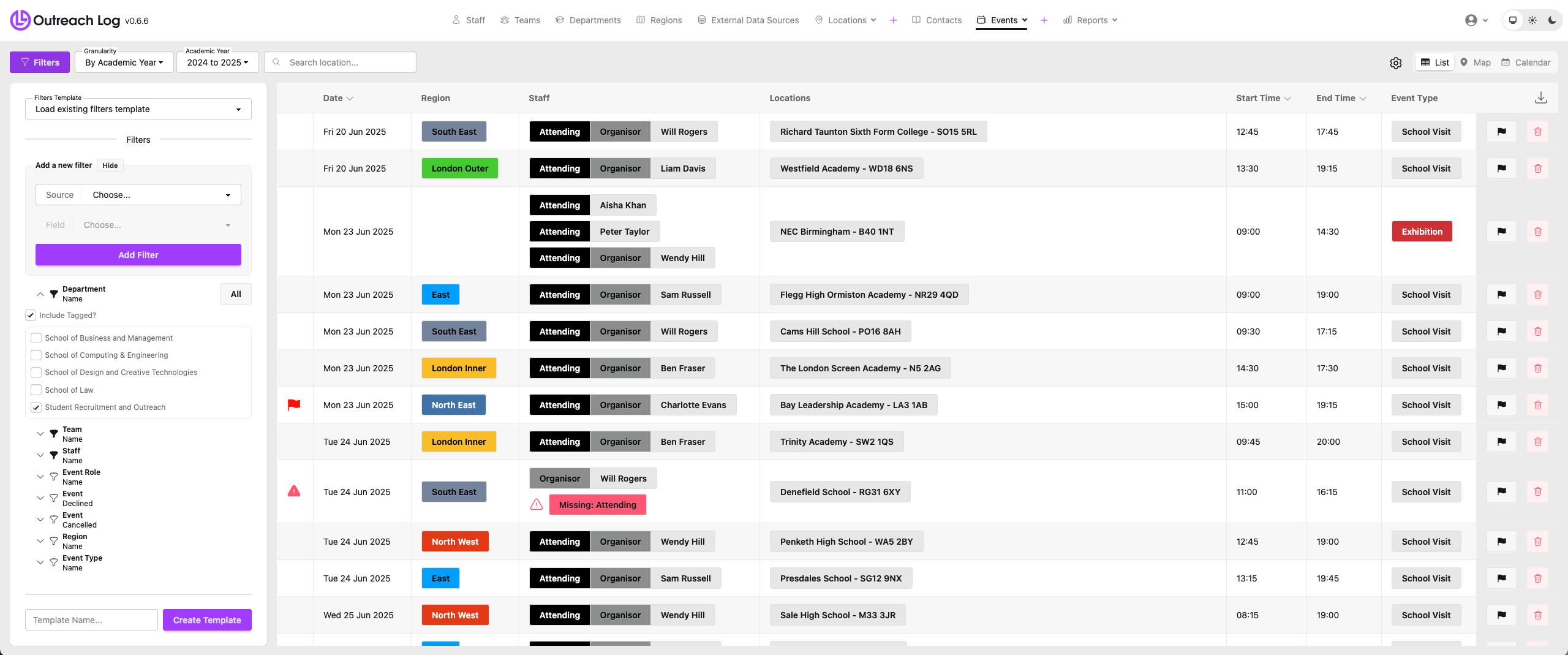The height and width of the screenshot is (655, 1568).
Task: Download the events list via download icon
Action: (1541, 98)
